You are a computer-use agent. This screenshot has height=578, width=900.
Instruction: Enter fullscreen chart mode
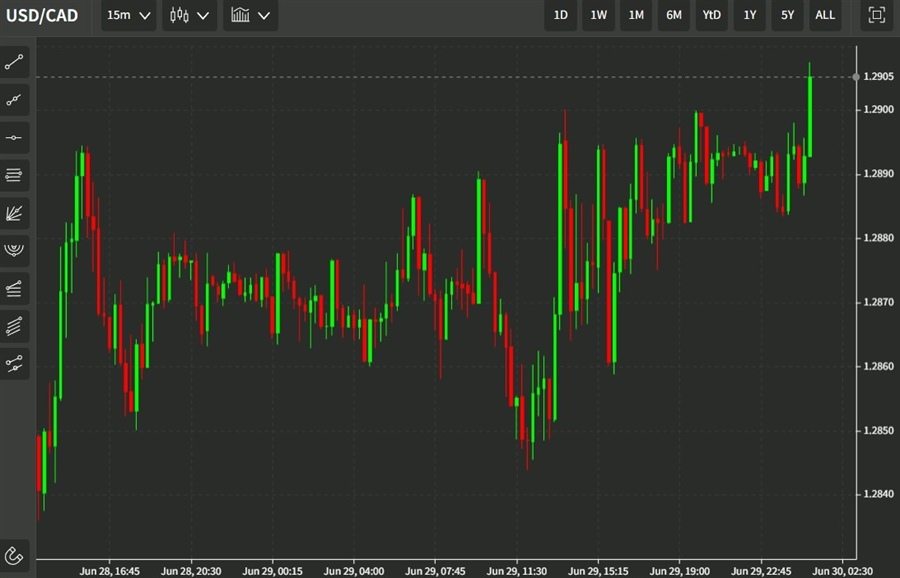click(x=876, y=15)
